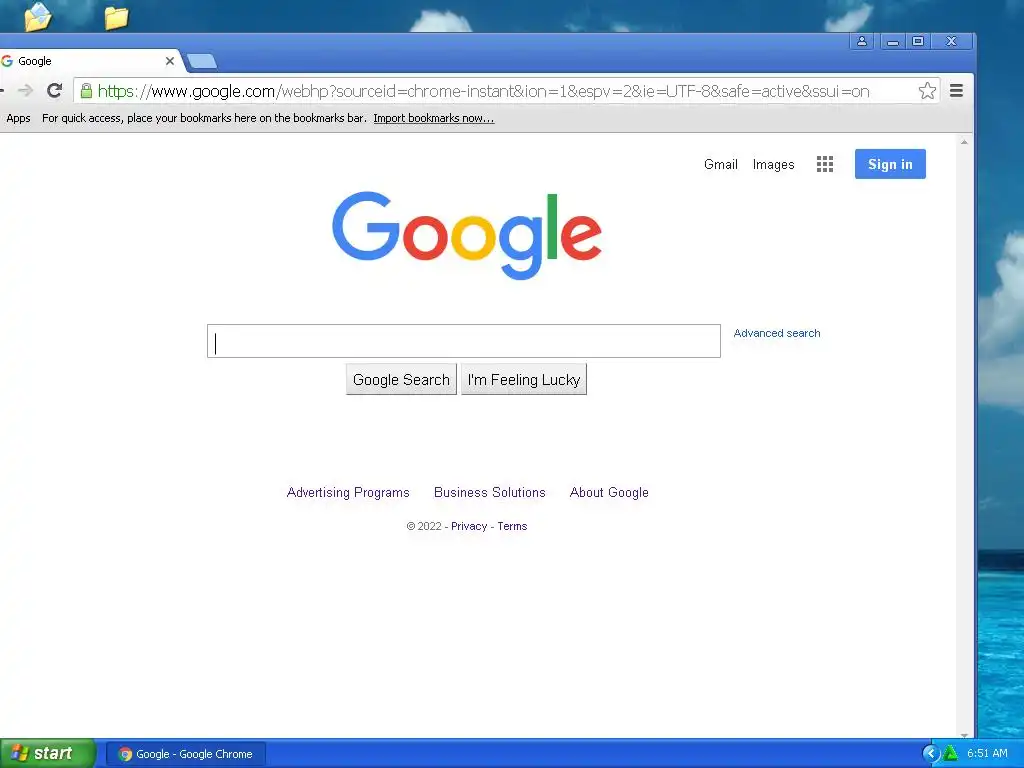The image size is (1024, 768).
Task: Click the forward navigation arrow
Action: [25, 91]
